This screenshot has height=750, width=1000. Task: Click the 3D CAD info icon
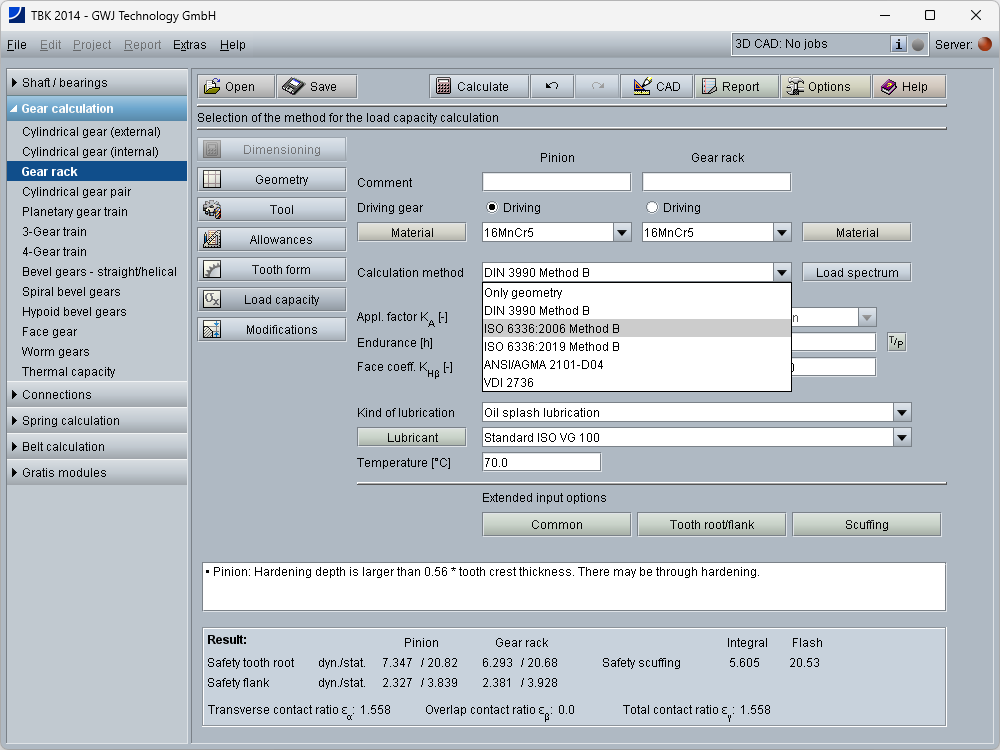pos(898,44)
